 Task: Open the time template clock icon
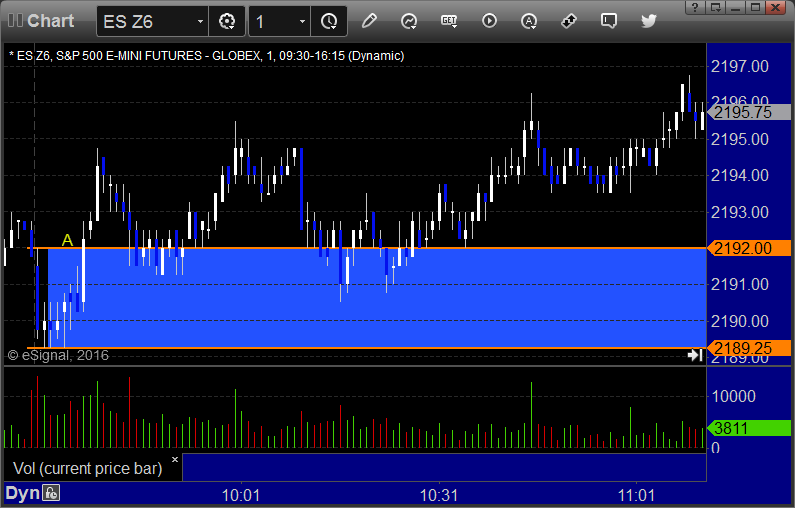pyautogui.click(x=329, y=21)
